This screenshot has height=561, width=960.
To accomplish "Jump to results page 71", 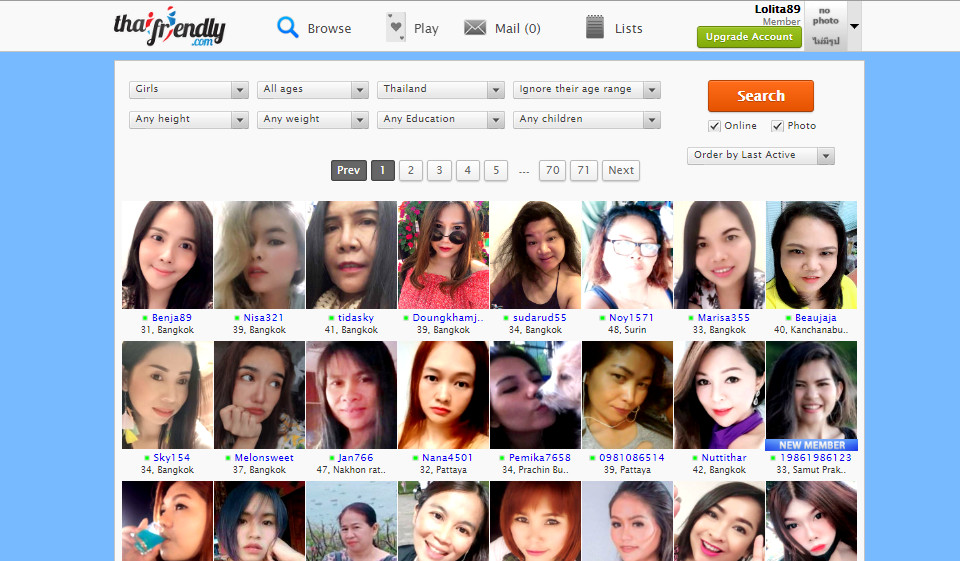I will pyautogui.click(x=584, y=170).
